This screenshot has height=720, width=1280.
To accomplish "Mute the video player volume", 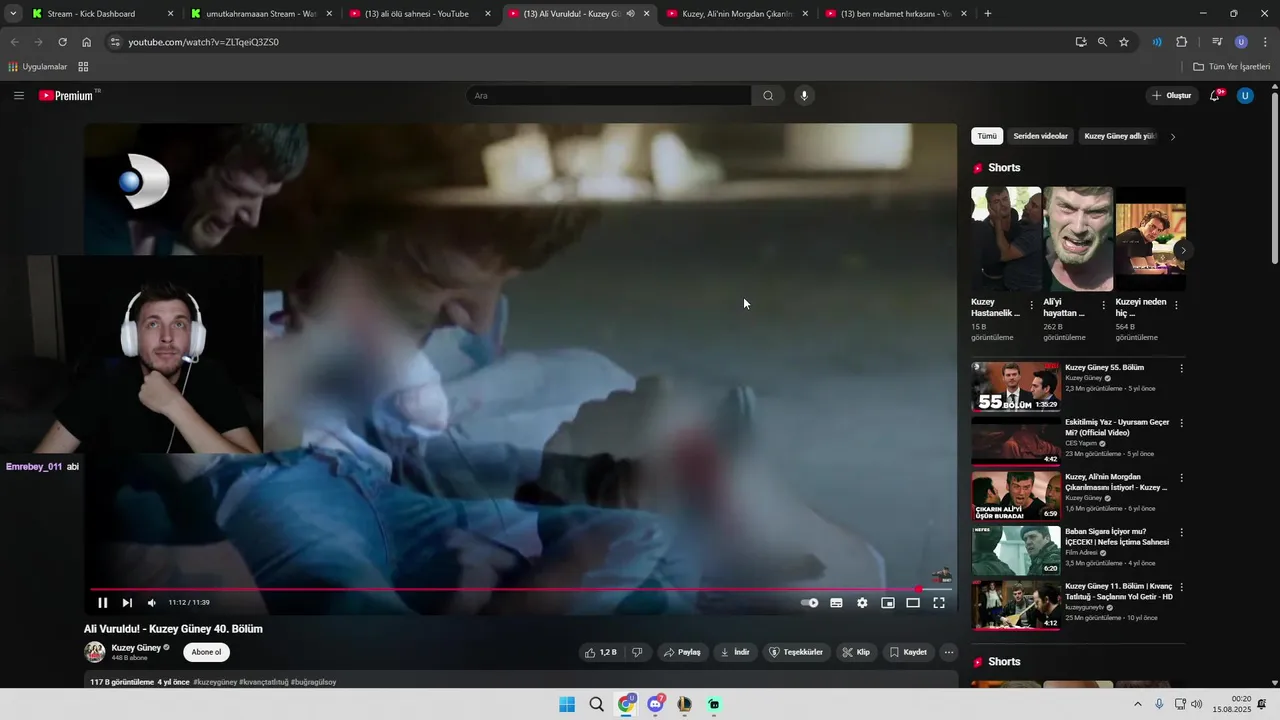I will tap(152, 603).
